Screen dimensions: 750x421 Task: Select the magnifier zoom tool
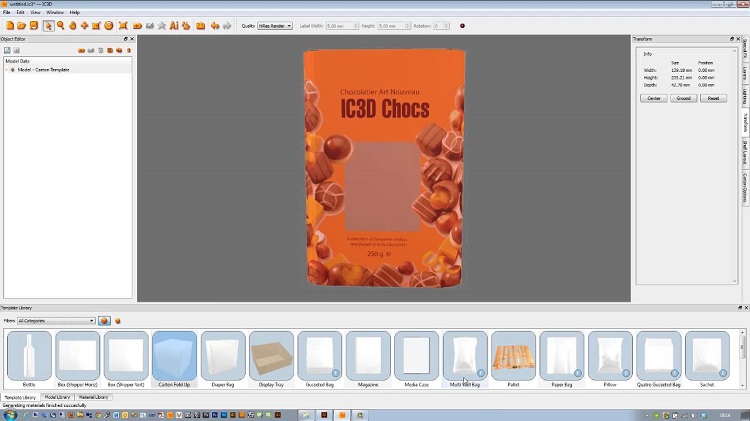click(x=60, y=26)
